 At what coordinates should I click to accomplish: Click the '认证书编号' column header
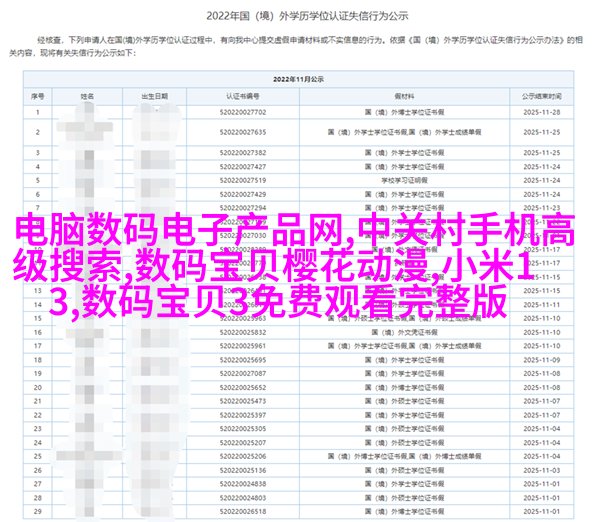243,96
